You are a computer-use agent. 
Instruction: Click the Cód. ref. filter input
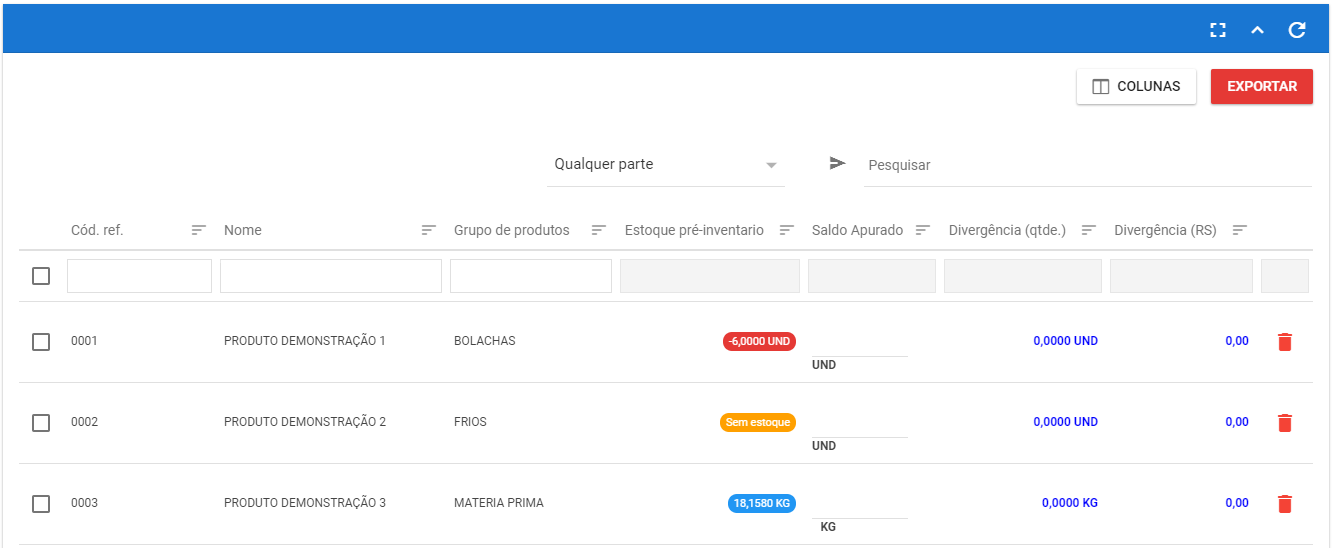pyautogui.click(x=139, y=276)
